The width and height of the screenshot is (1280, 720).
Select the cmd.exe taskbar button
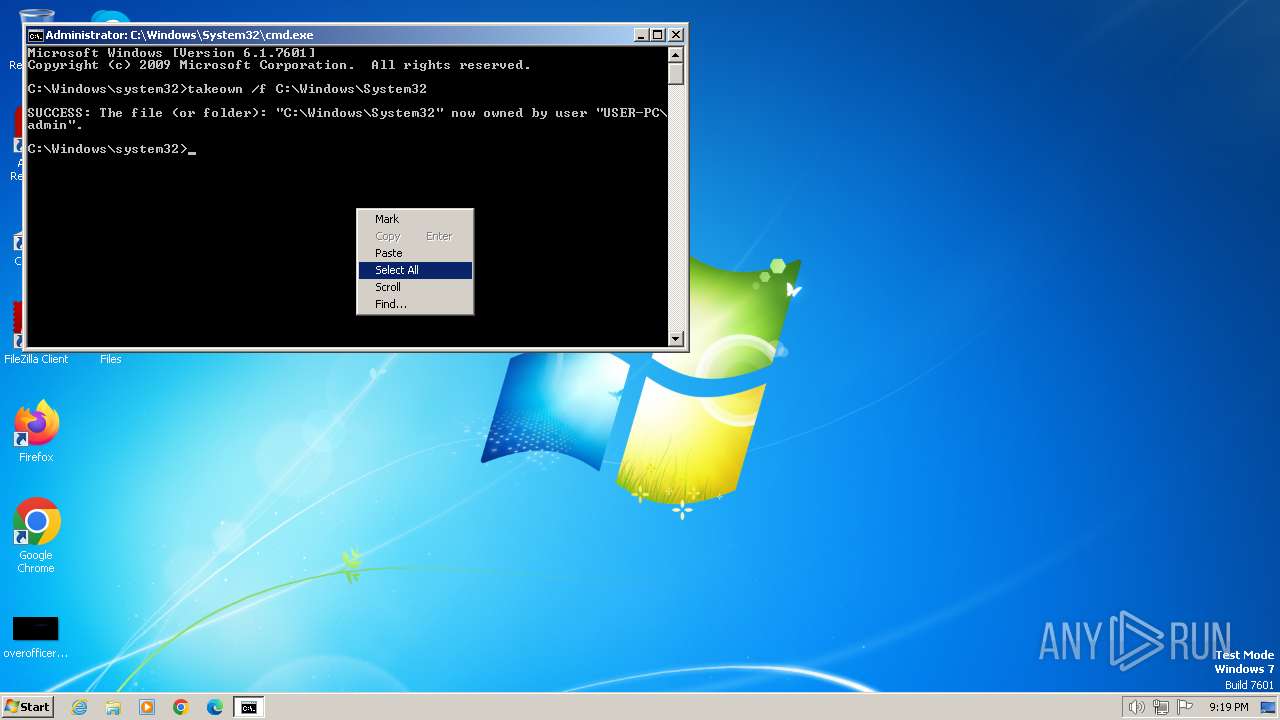click(248, 707)
